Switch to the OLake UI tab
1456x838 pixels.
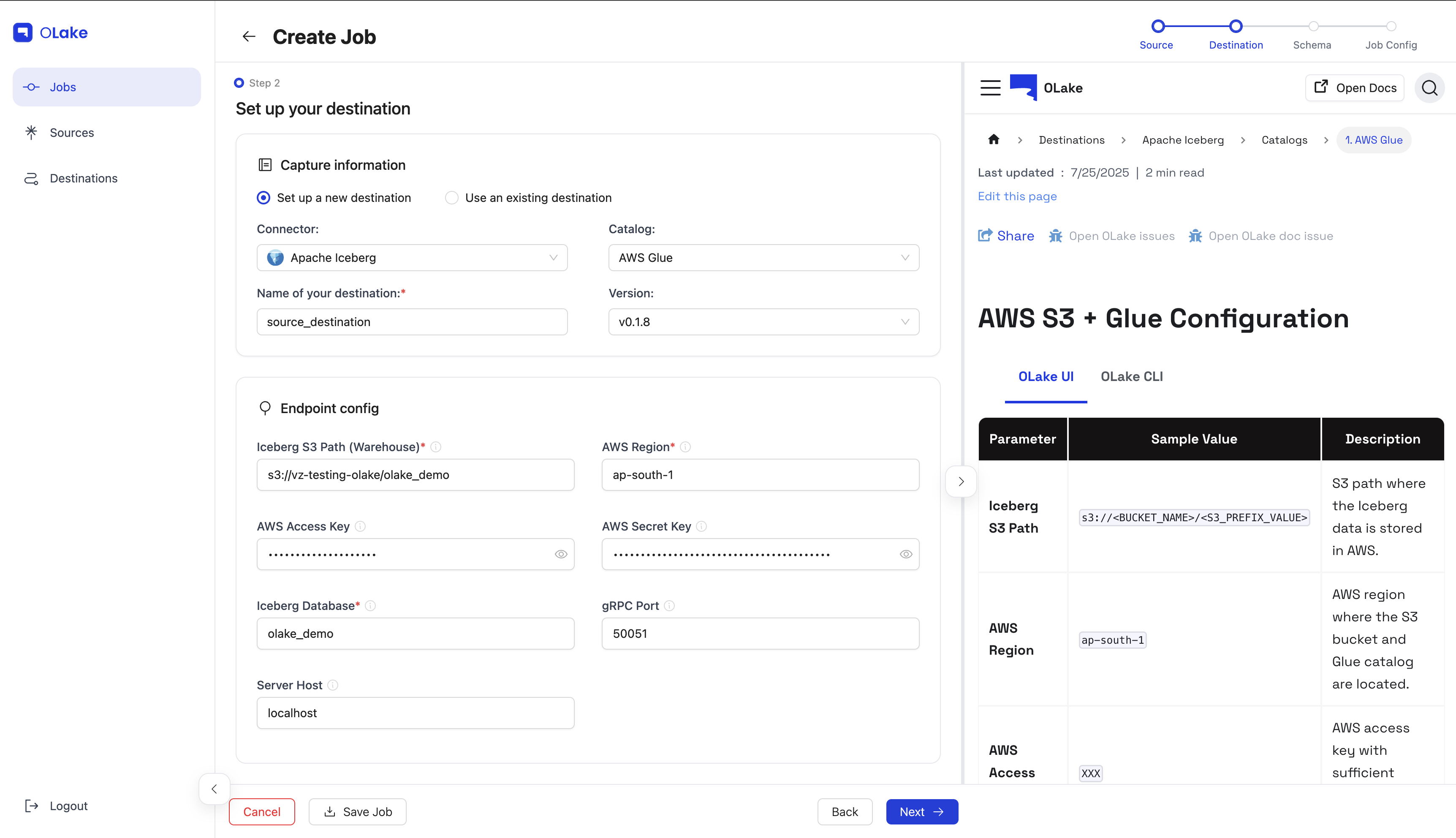coord(1045,376)
